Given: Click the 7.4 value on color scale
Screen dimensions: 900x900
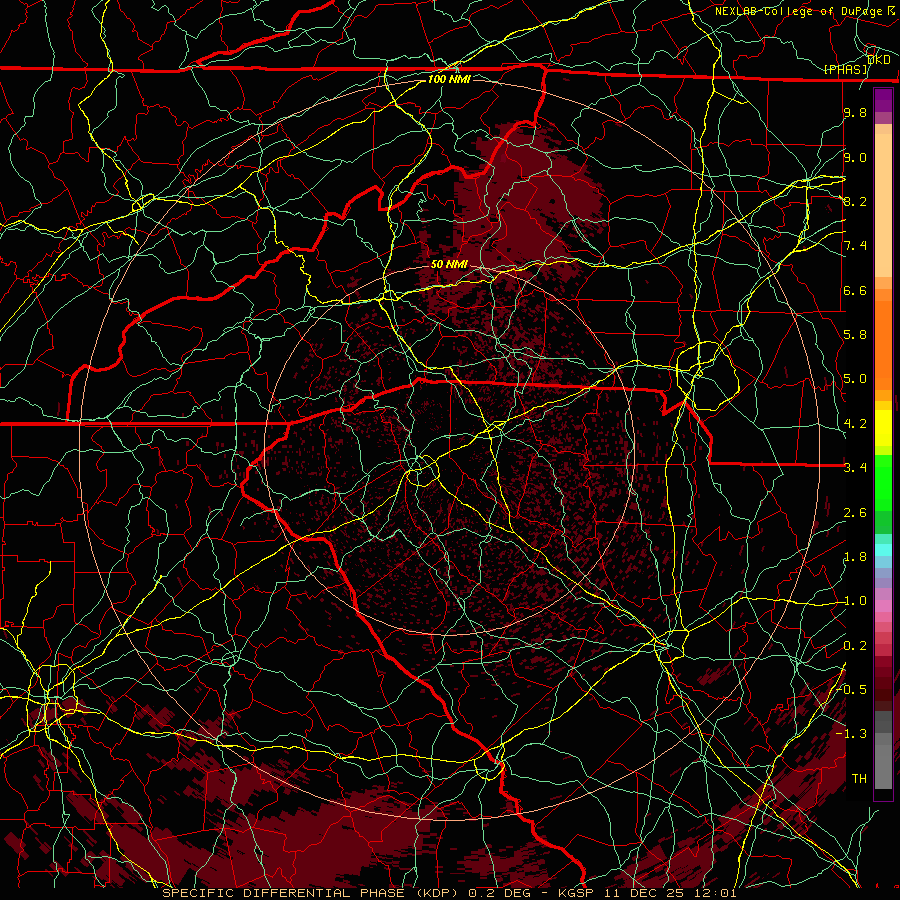Looking at the screenshot, I should 855,246.
